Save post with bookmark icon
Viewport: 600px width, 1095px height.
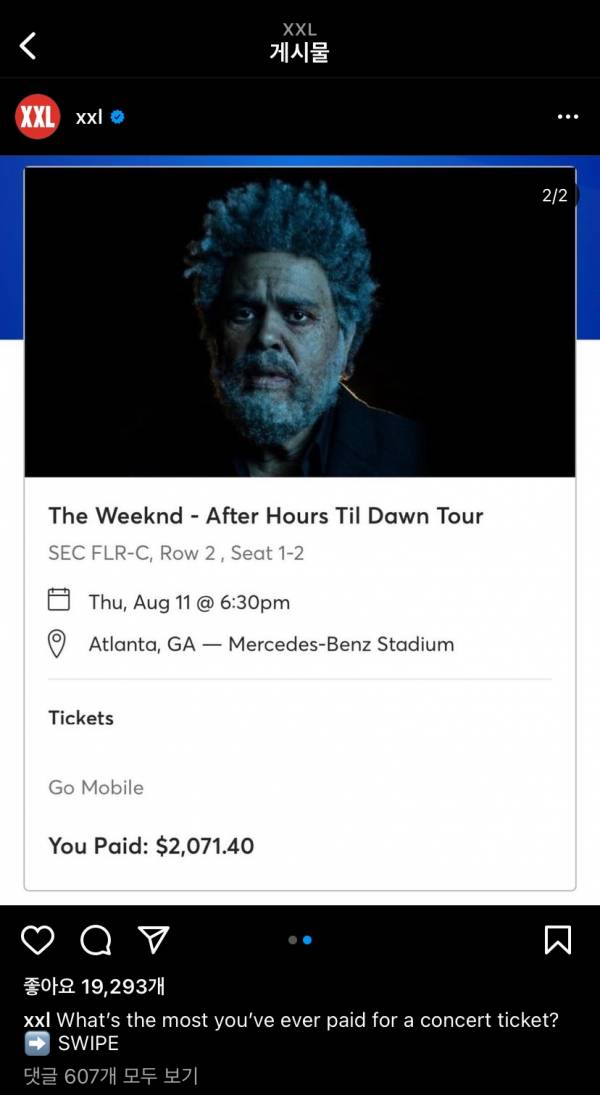557,940
